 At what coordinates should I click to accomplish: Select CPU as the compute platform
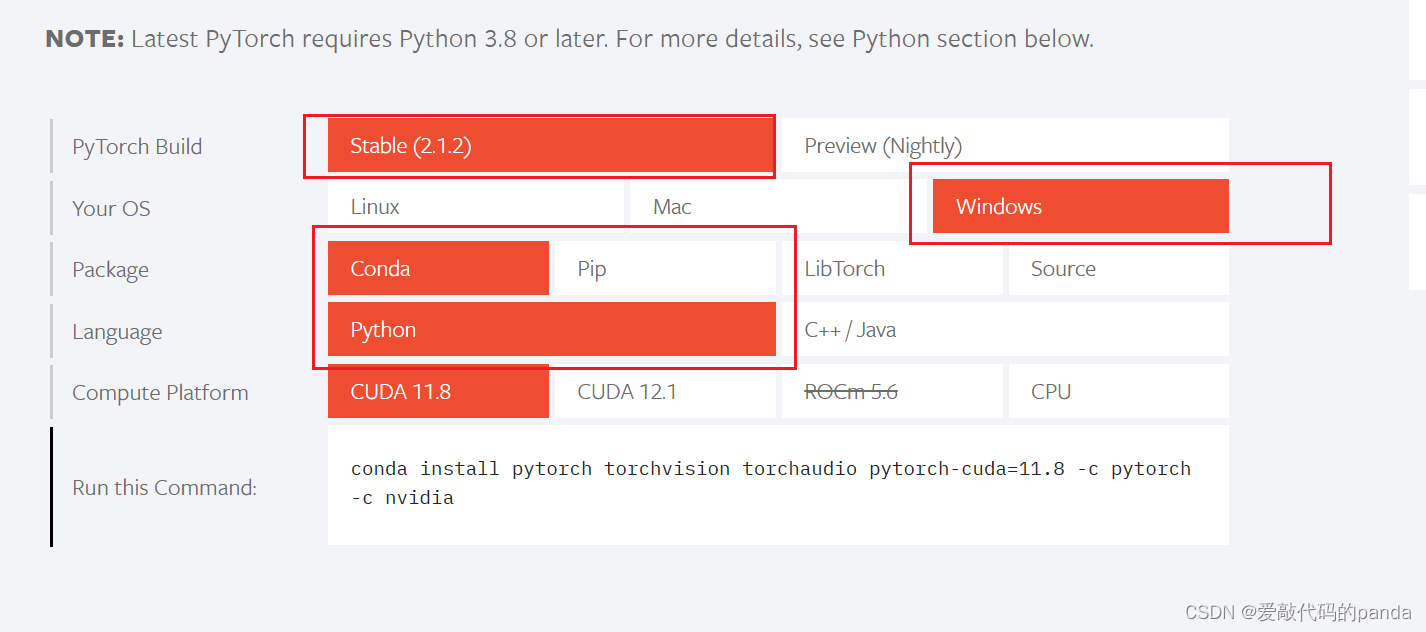coord(1118,391)
